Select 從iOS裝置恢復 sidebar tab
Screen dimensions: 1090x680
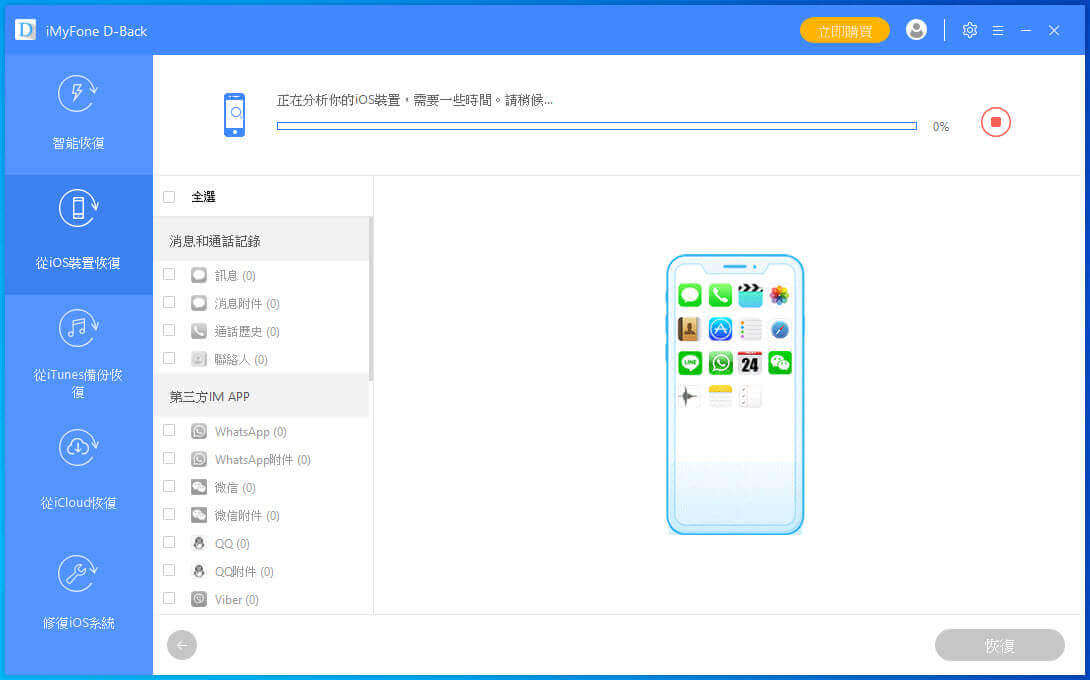79,234
